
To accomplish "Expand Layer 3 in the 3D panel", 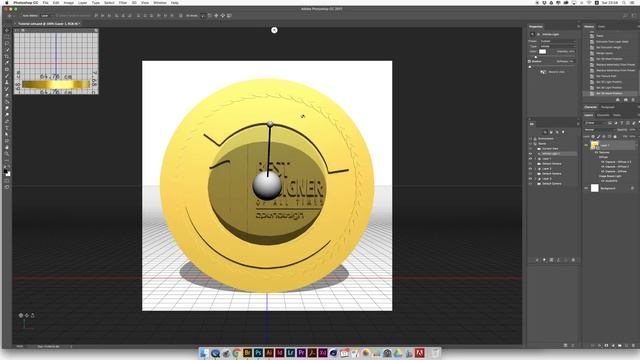I will 536,179.
